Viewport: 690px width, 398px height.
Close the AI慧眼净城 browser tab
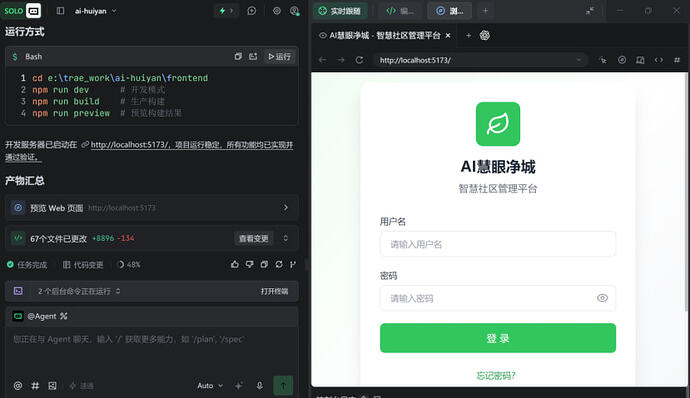(448, 35)
